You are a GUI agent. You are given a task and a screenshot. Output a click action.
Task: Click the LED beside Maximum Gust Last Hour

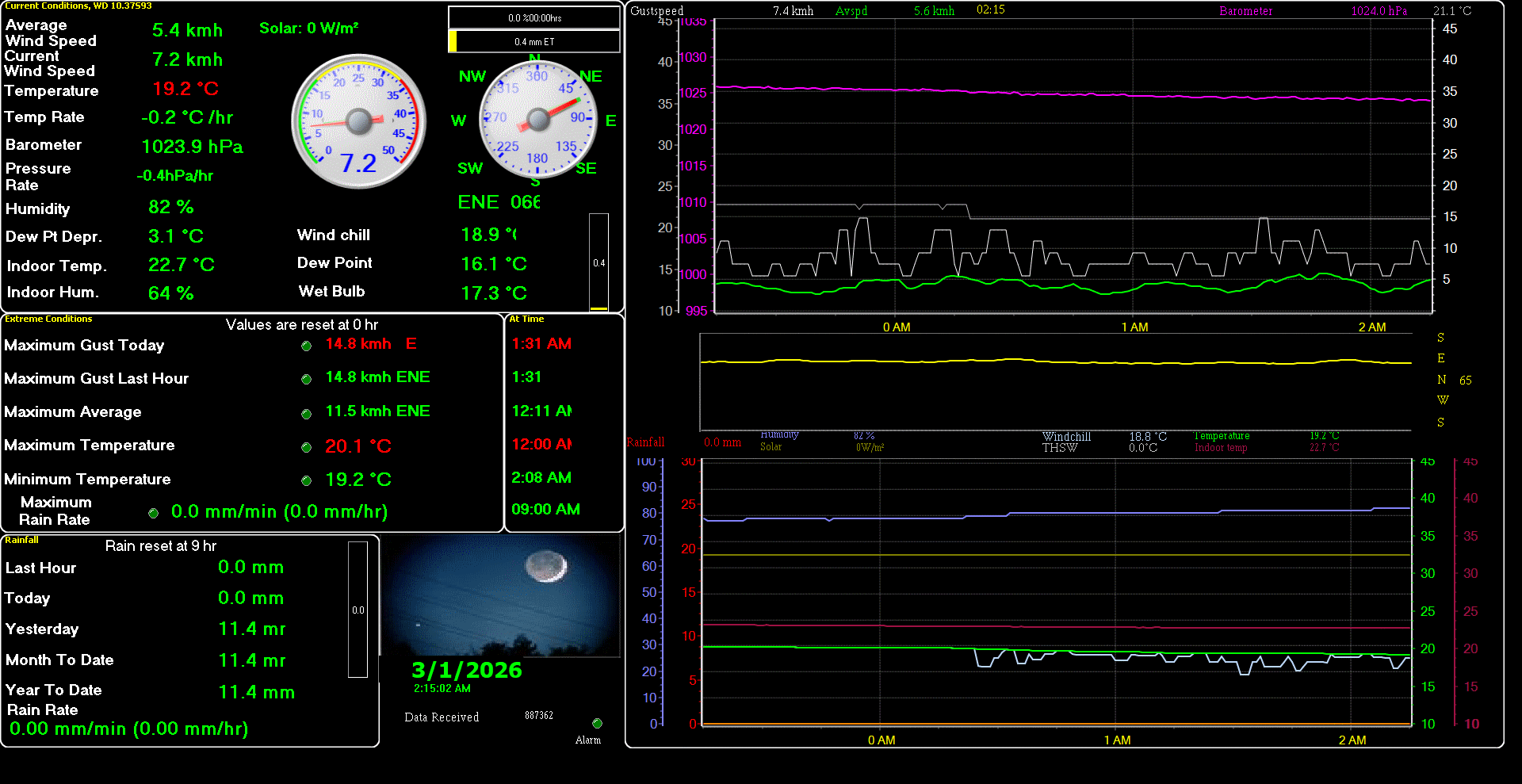click(x=306, y=379)
